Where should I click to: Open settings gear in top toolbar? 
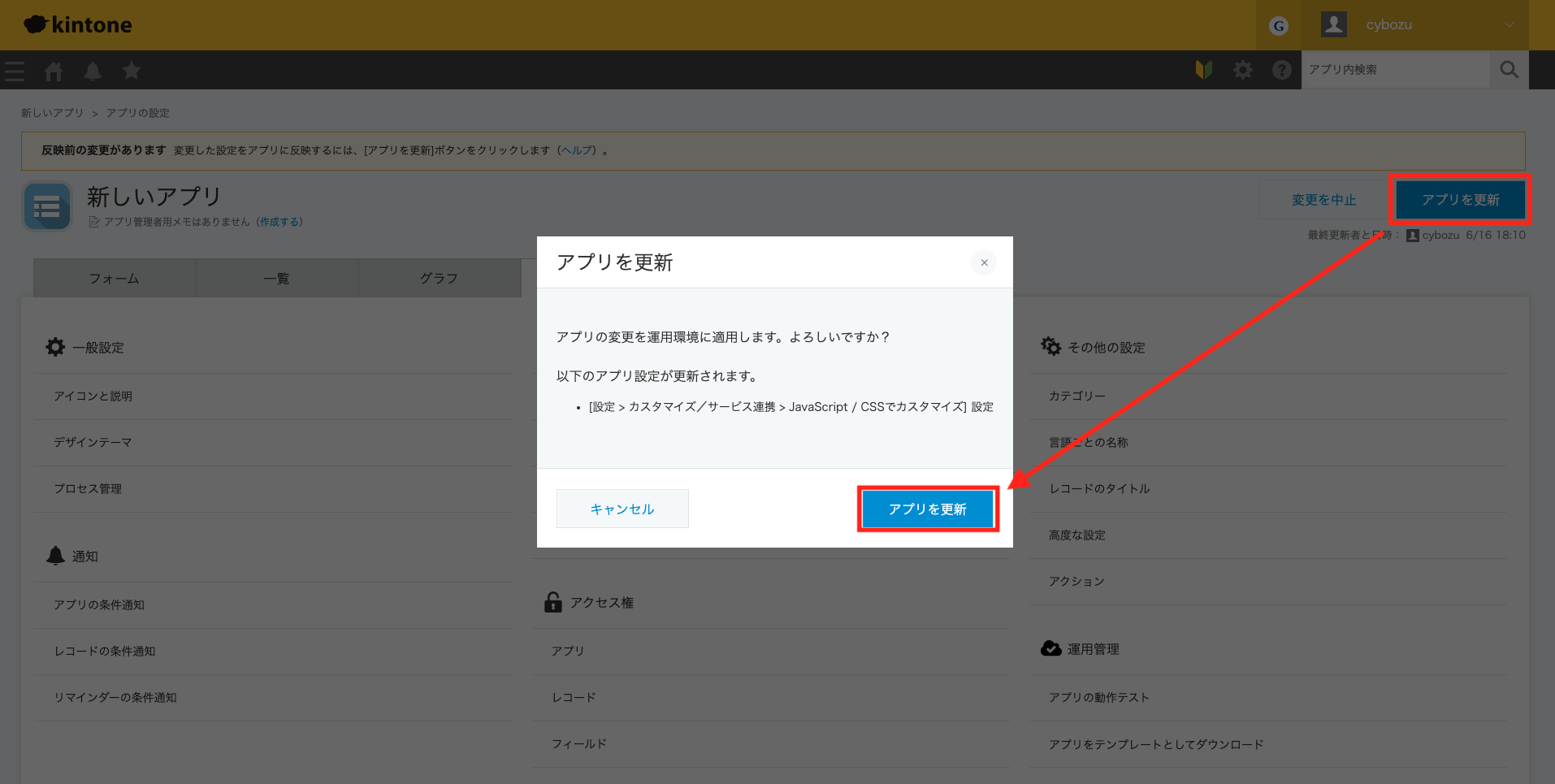coord(1243,70)
